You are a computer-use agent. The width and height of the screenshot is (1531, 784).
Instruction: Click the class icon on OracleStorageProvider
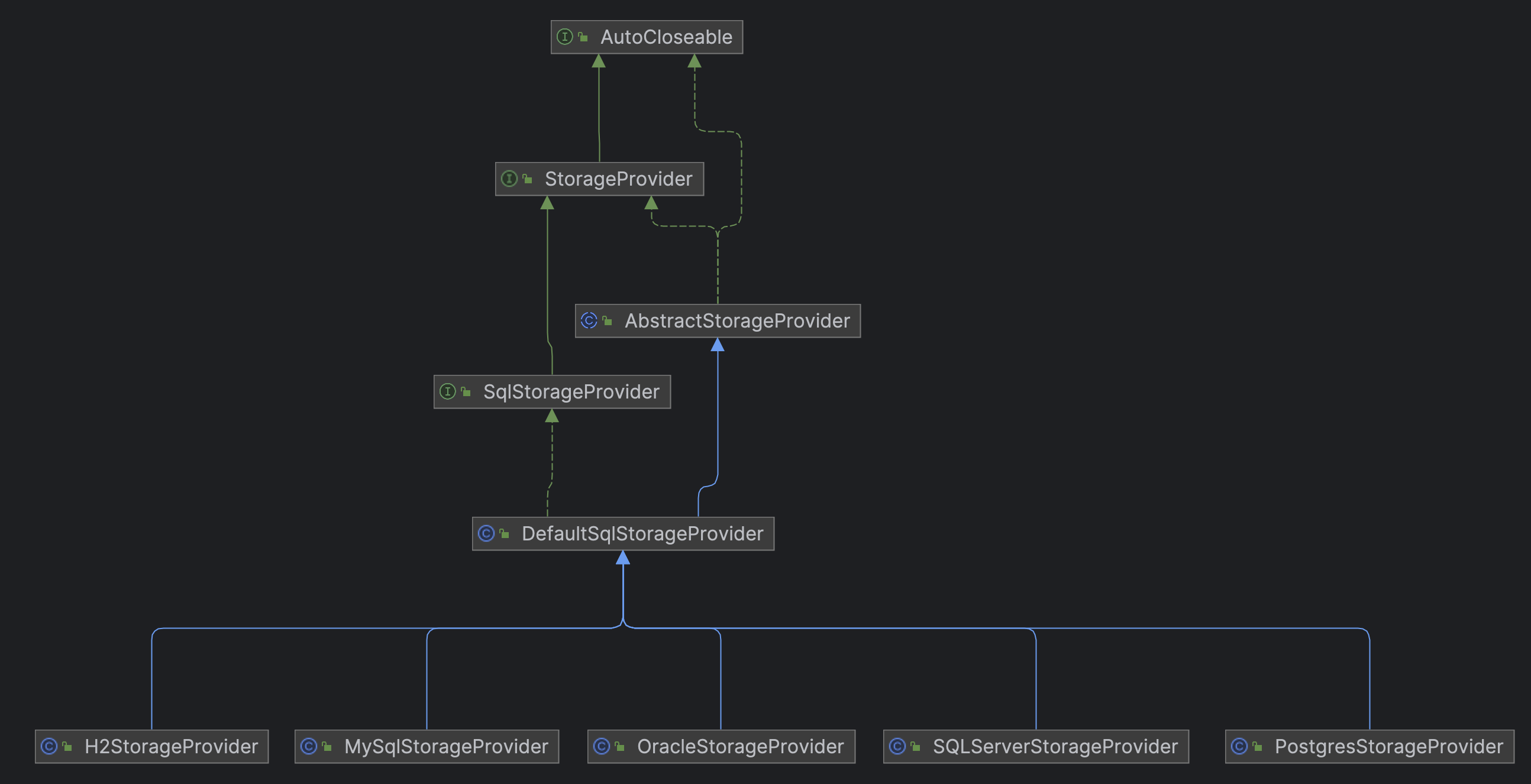tap(601, 746)
